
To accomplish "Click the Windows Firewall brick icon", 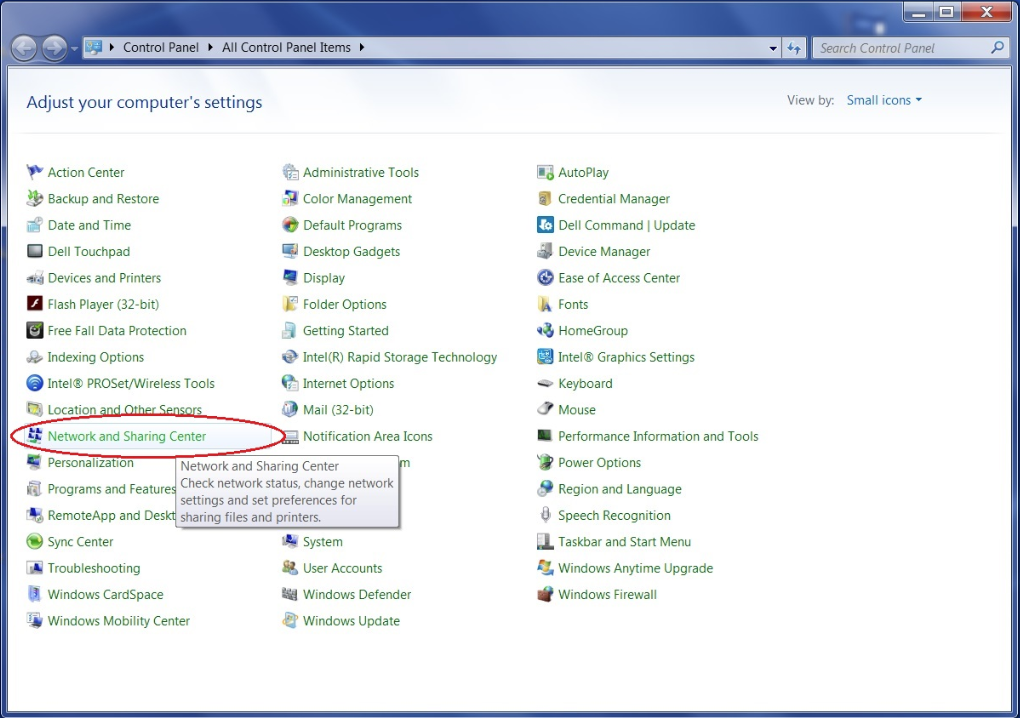I will [545, 594].
